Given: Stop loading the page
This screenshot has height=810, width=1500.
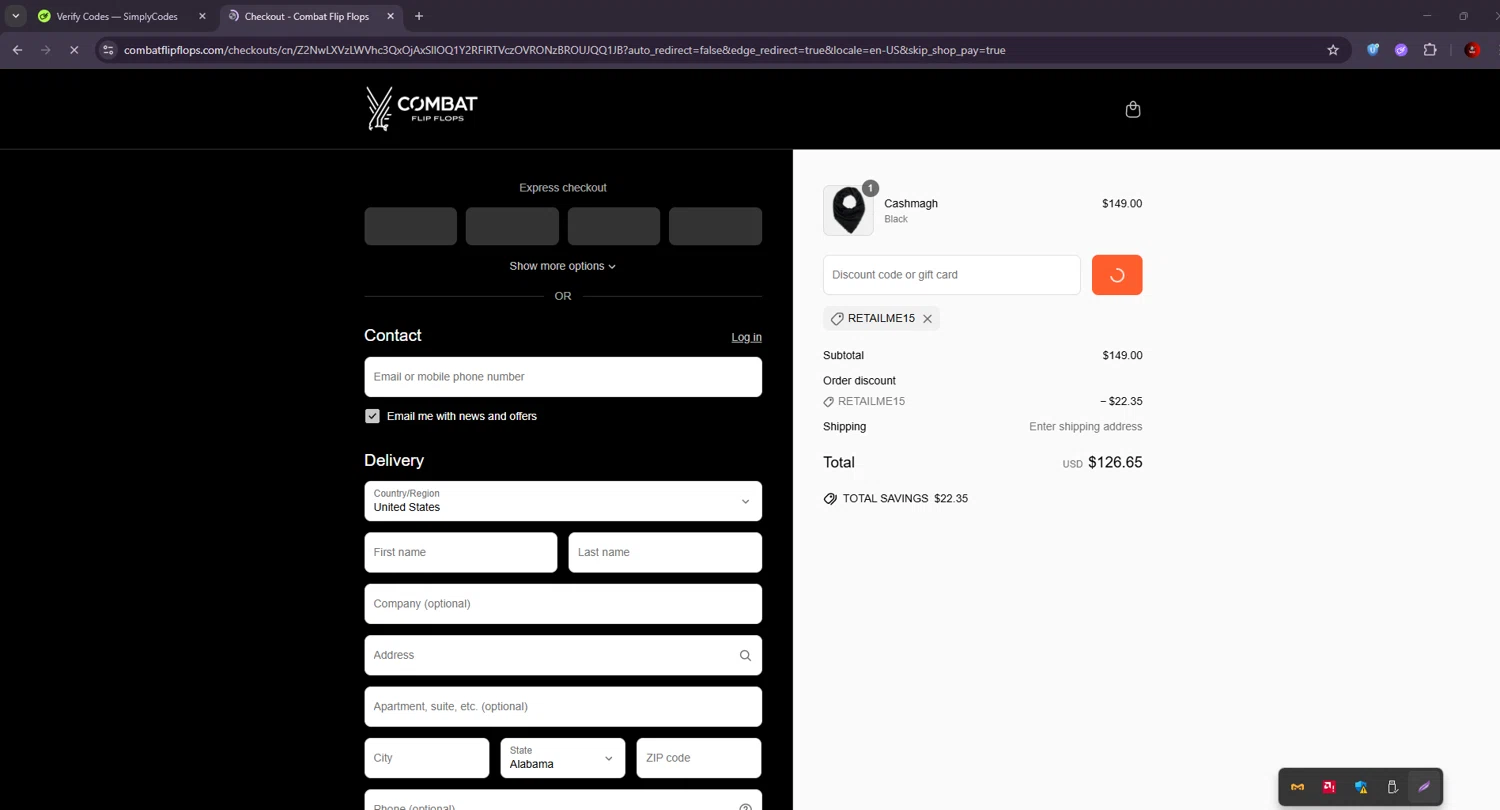Looking at the screenshot, I should [74, 50].
